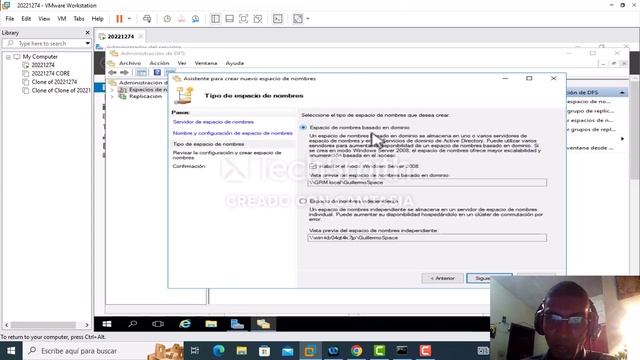Open the guest Windows Start button
Screen dimensions: 640x360
coord(107,324)
